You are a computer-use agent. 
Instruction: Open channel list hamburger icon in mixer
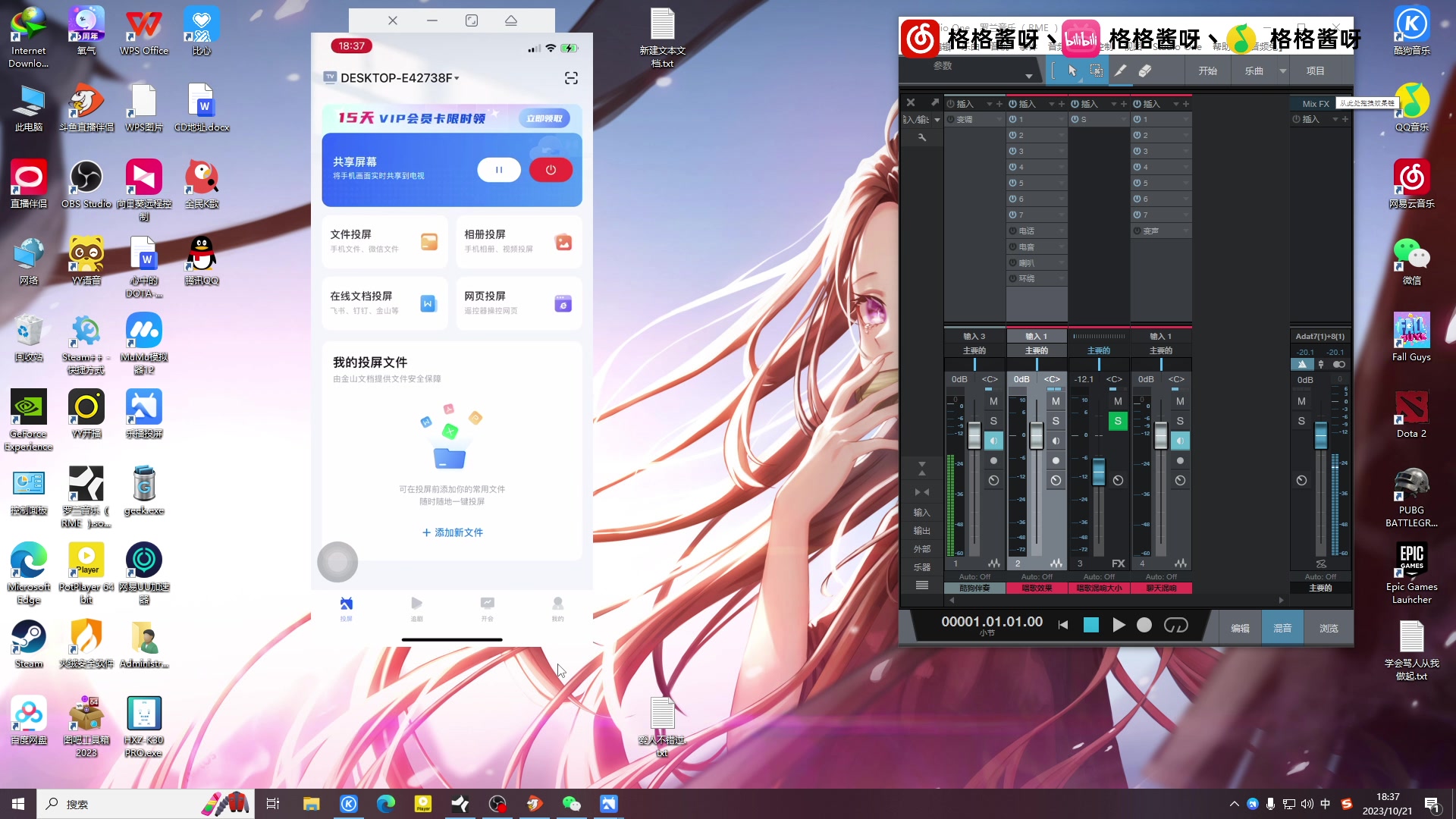(x=922, y=585)
